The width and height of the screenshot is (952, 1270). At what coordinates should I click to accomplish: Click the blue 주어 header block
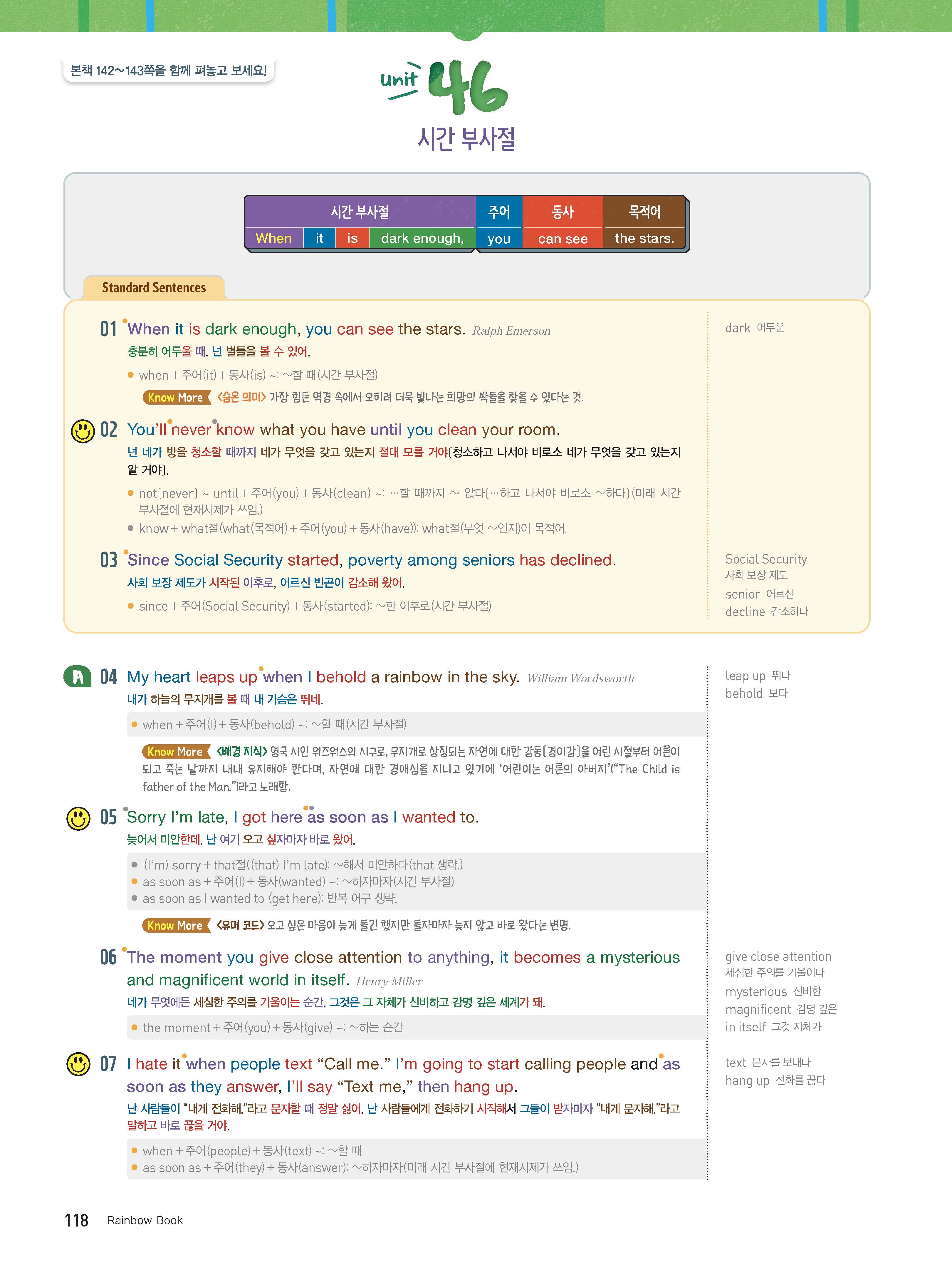[x=499, y=212]
